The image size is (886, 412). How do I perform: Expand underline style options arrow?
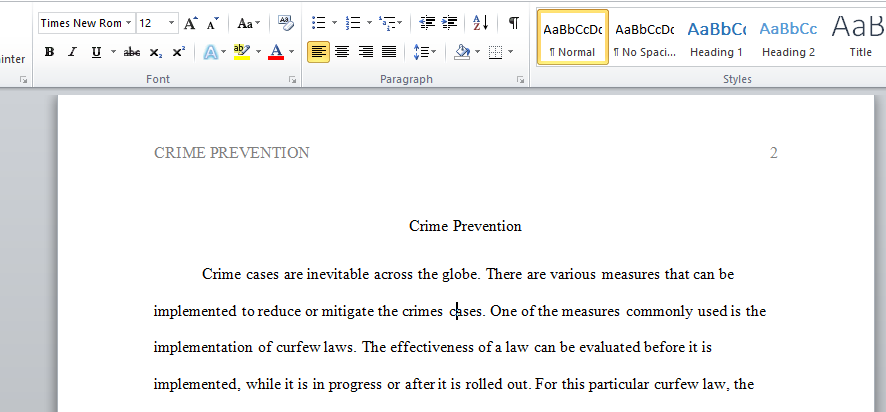click(113, 53)
